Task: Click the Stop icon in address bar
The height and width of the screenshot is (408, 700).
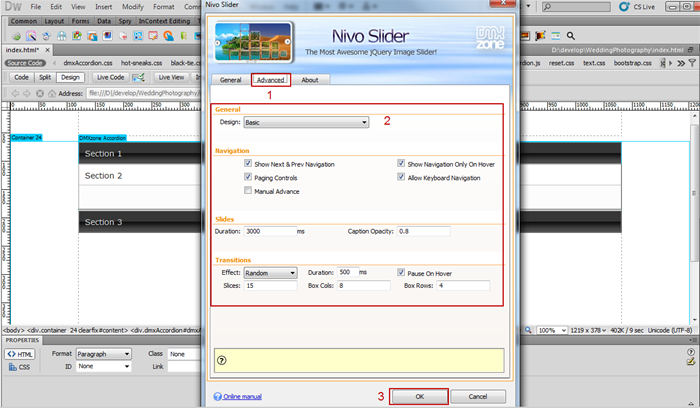Action: click(40, 93)
